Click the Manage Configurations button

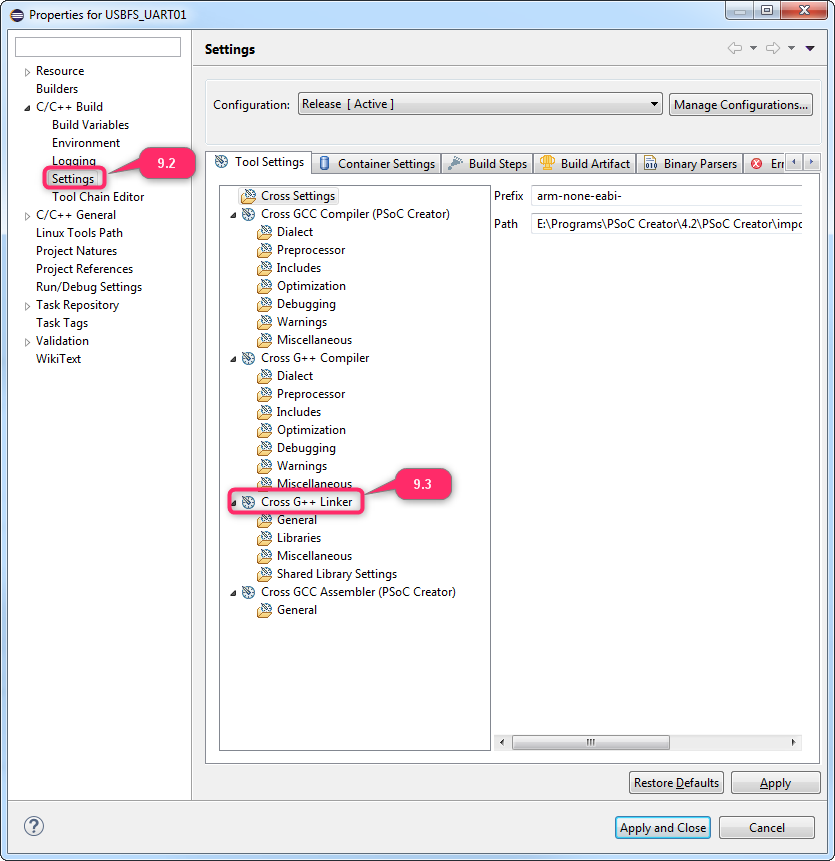click(741, 104)
